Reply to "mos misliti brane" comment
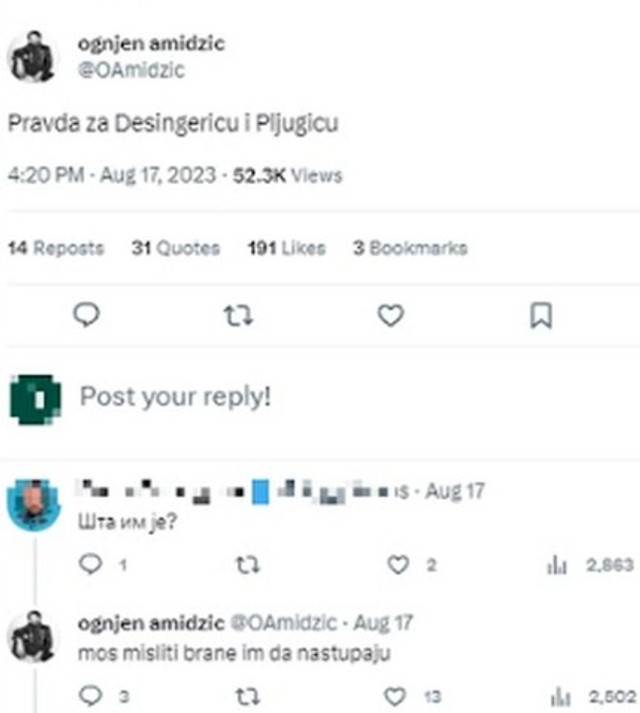The width and height of the screenshot is (640, 713). [x=90, y=696]
